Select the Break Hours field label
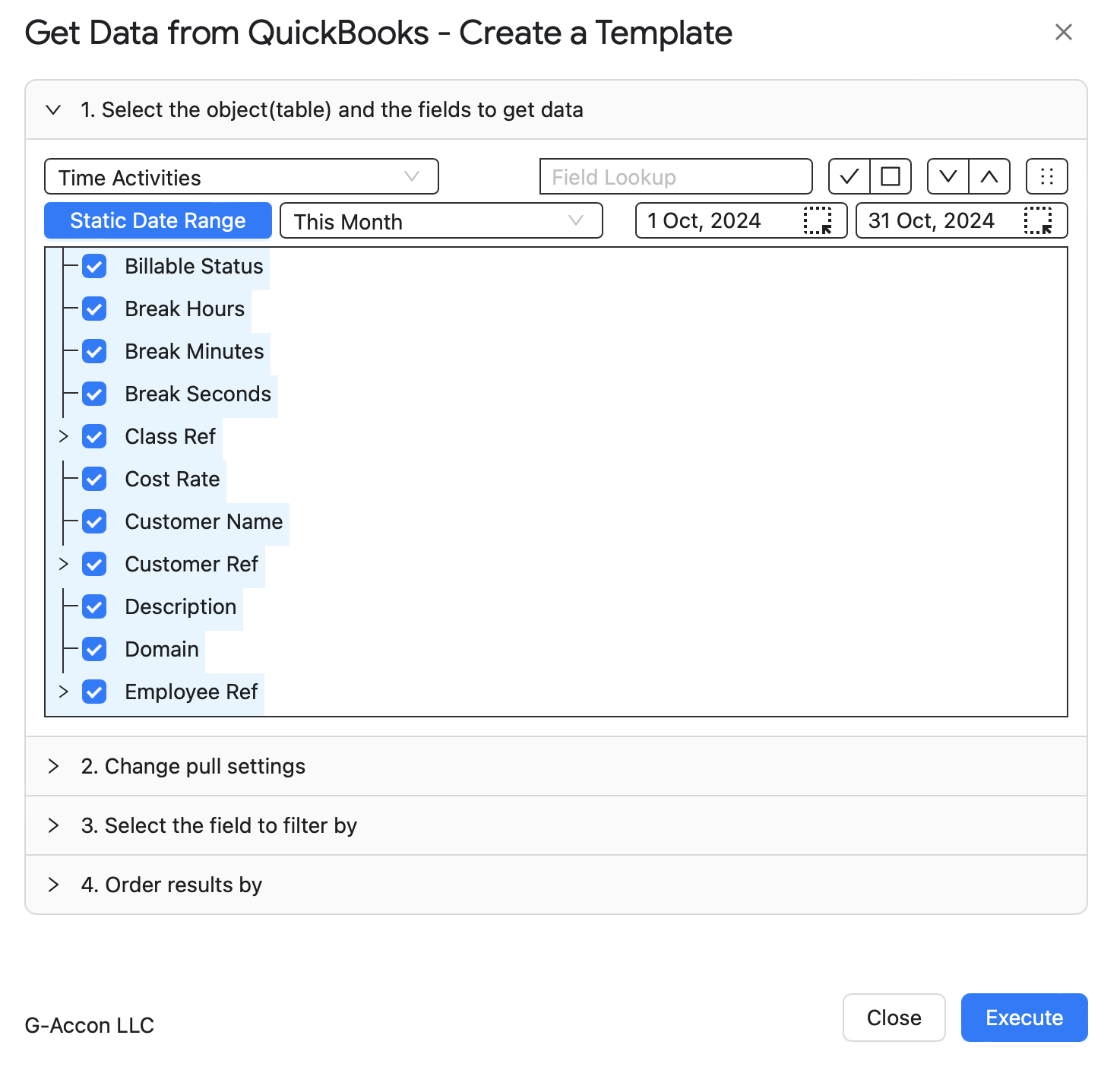This screenshot has height=1070, width=1120. pyautogui.click(x=185, y=309)
